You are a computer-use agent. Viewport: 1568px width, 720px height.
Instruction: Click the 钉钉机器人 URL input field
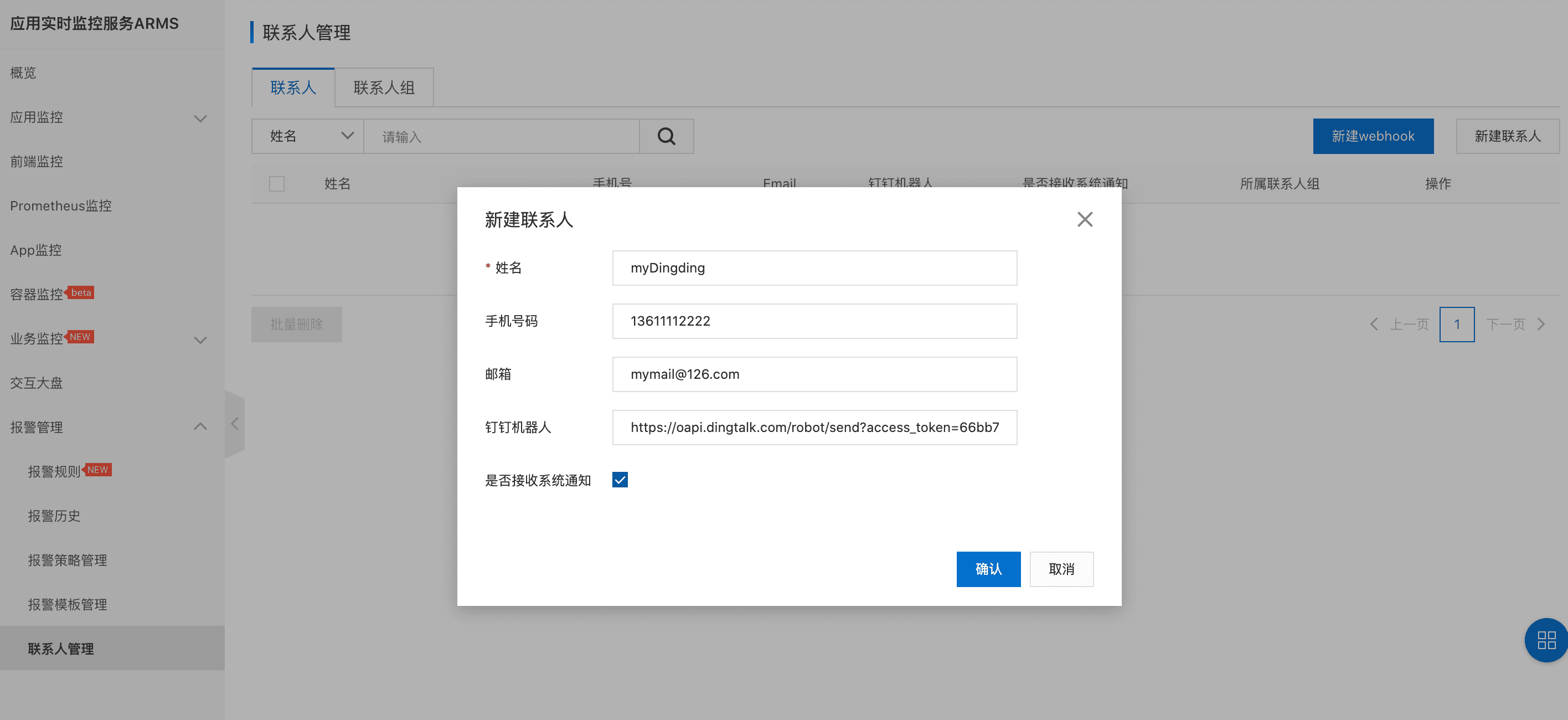(x=814, y=428)
